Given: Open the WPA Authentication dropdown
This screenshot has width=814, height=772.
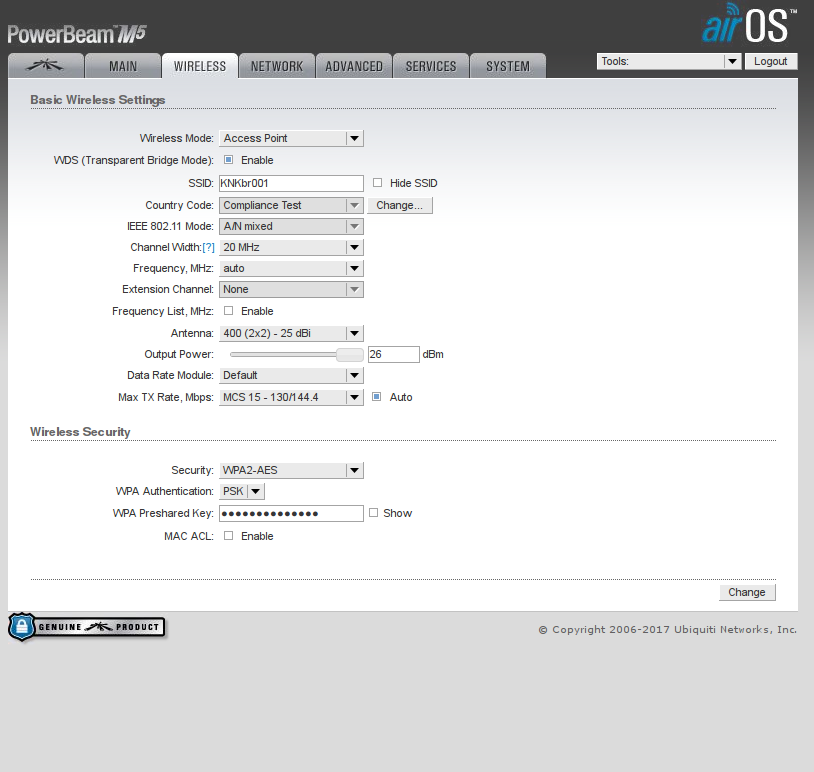Looking at the screenshot, I should 242,491.
